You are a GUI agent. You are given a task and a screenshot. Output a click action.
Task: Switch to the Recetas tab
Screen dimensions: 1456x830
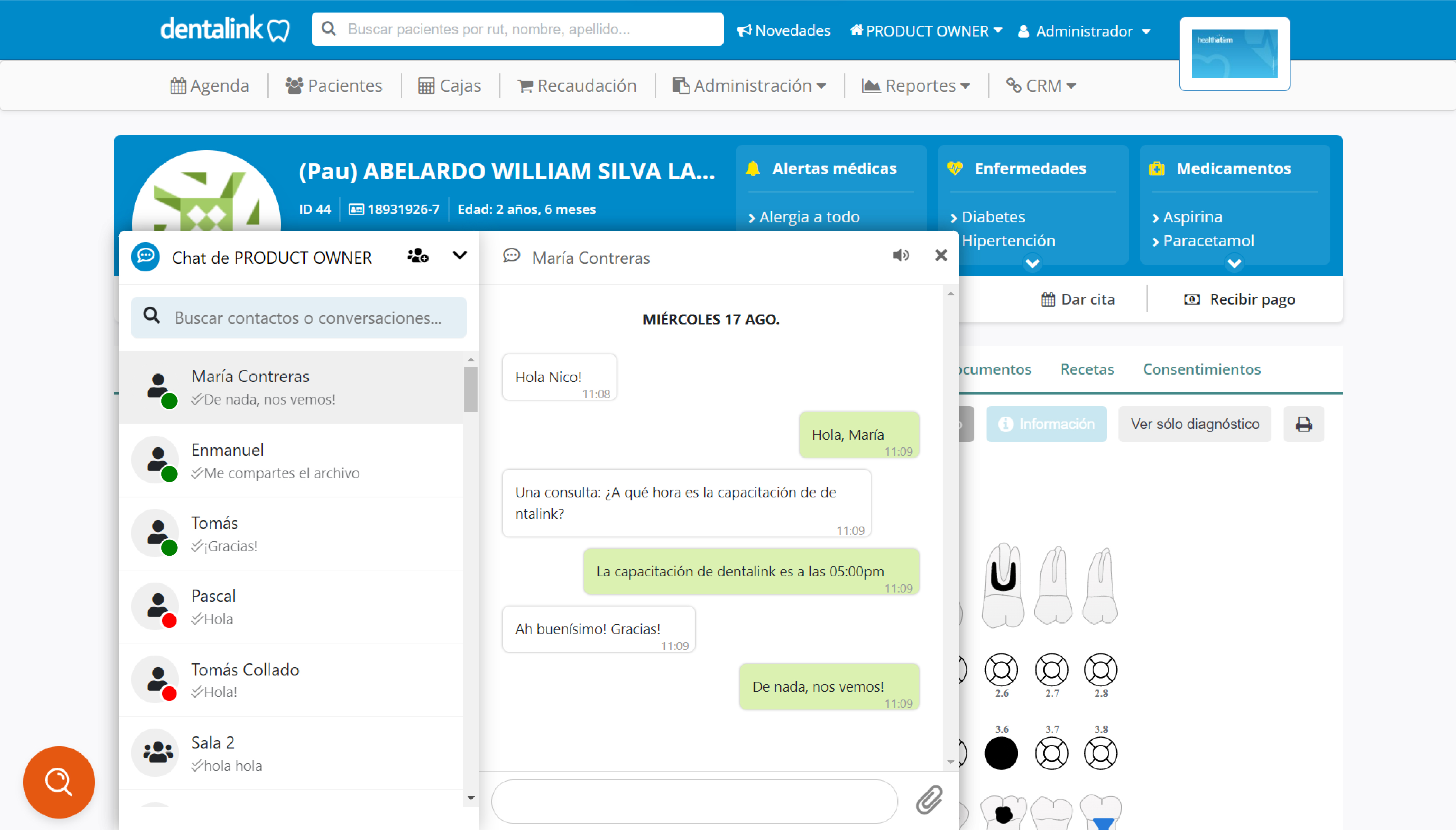click(1087, 369)
